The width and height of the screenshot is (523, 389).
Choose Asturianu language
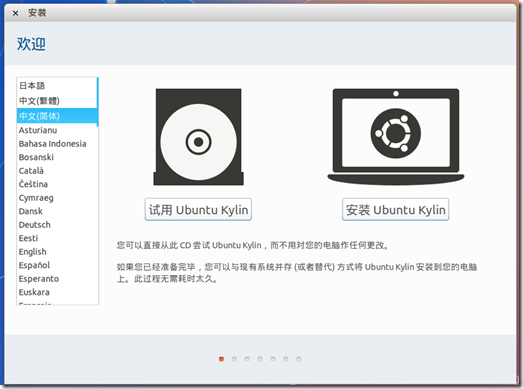click(57, 130)
